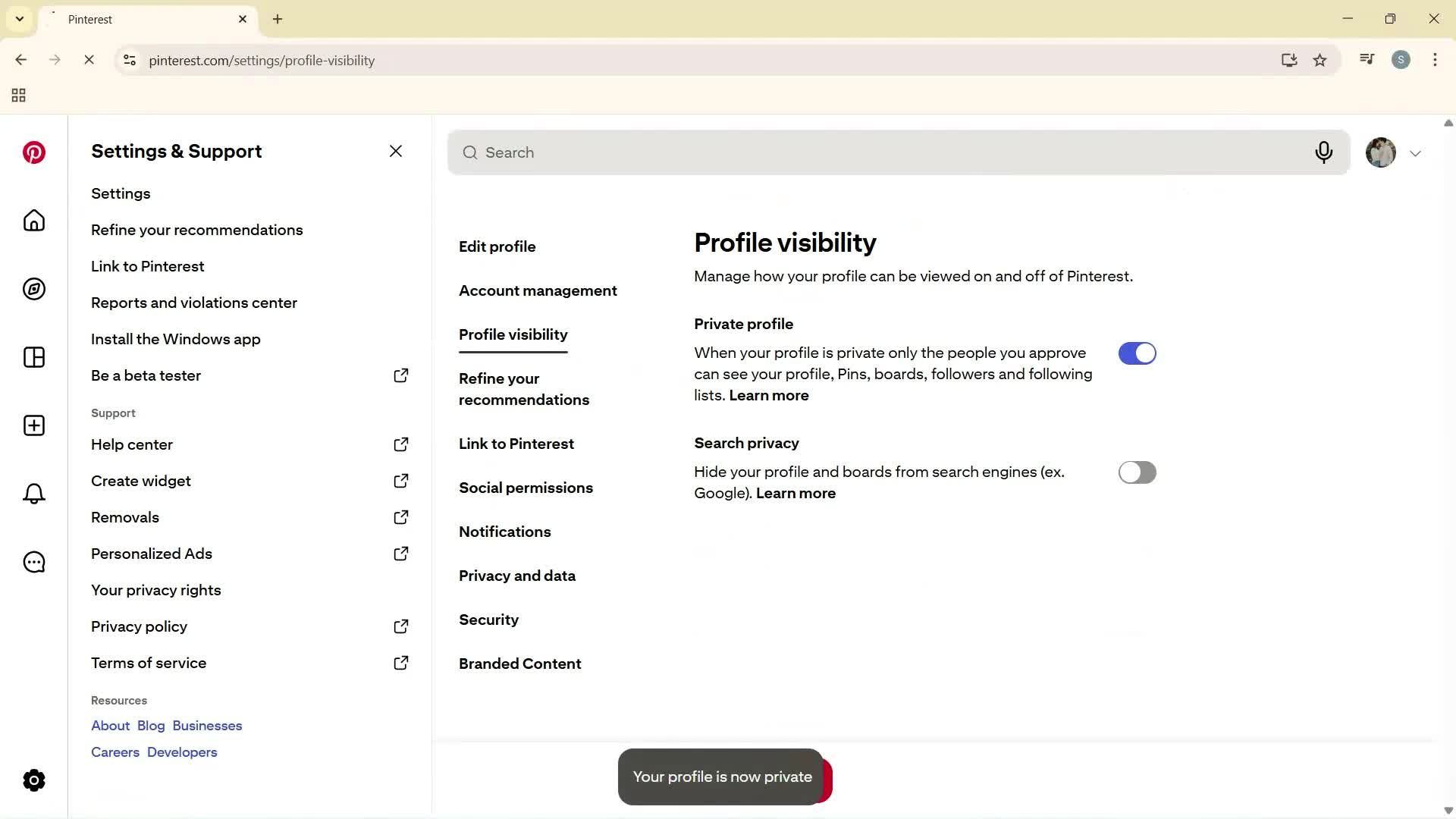Expand the profile menu chevron beside avatar
The image size is (1456, 819).
1416,152
